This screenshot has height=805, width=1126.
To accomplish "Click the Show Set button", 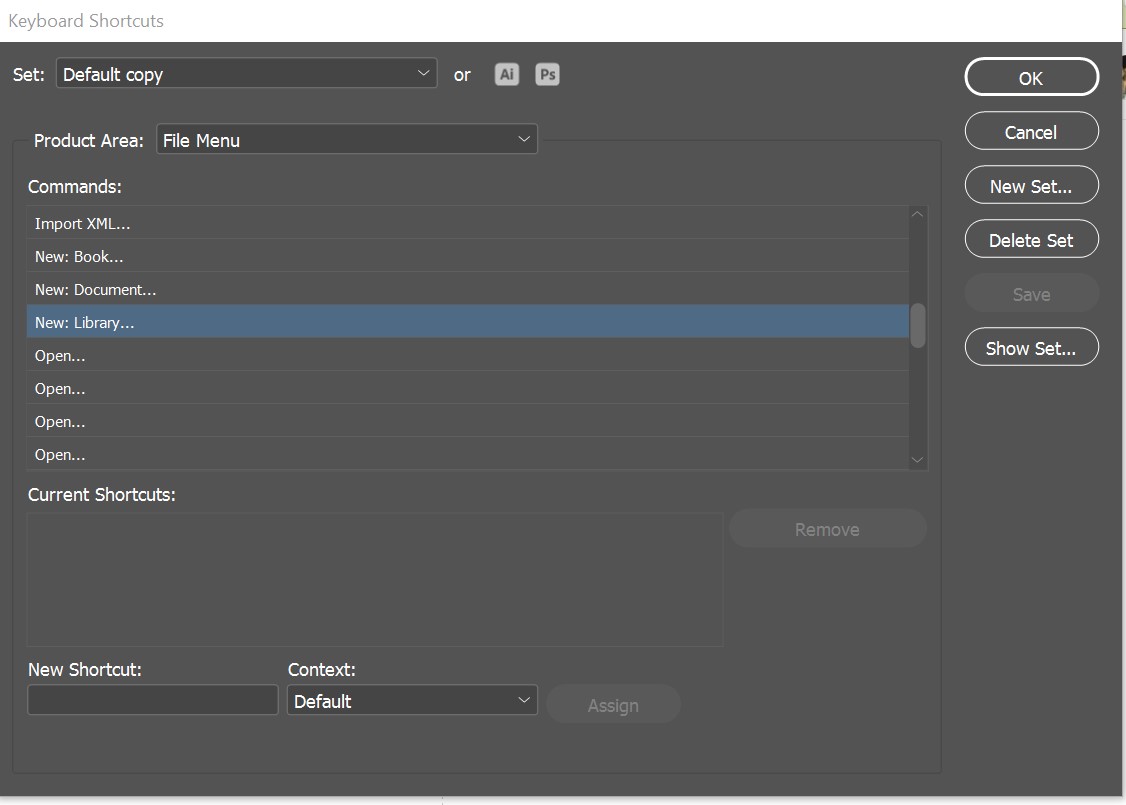I will 1031,347.
